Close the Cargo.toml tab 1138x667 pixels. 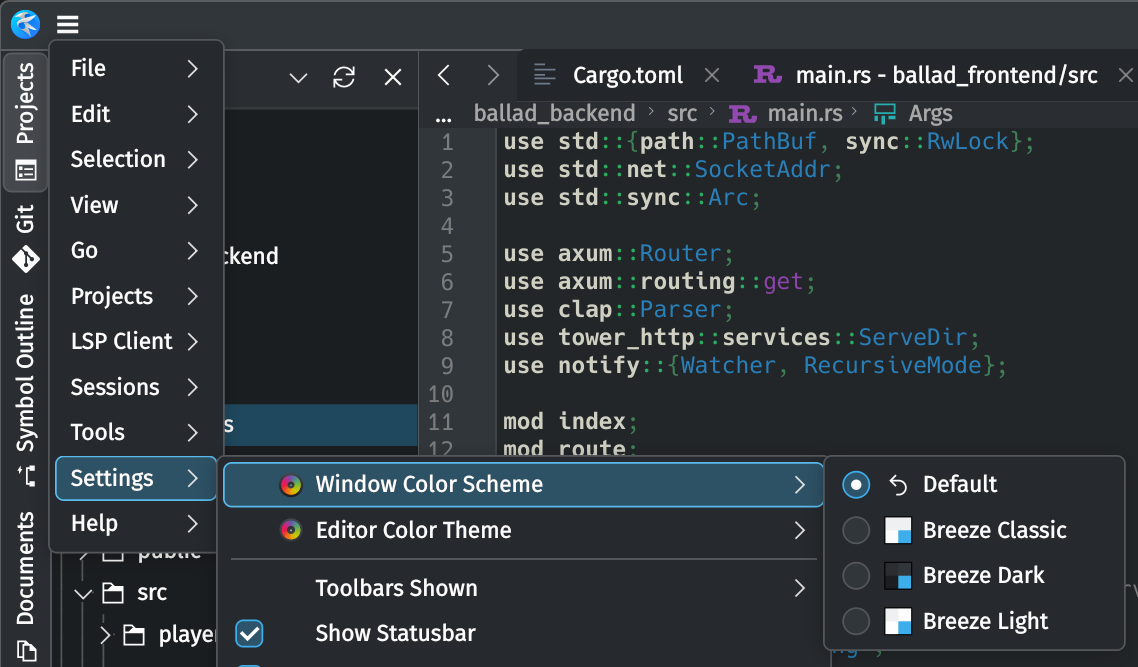pos(712,75)
